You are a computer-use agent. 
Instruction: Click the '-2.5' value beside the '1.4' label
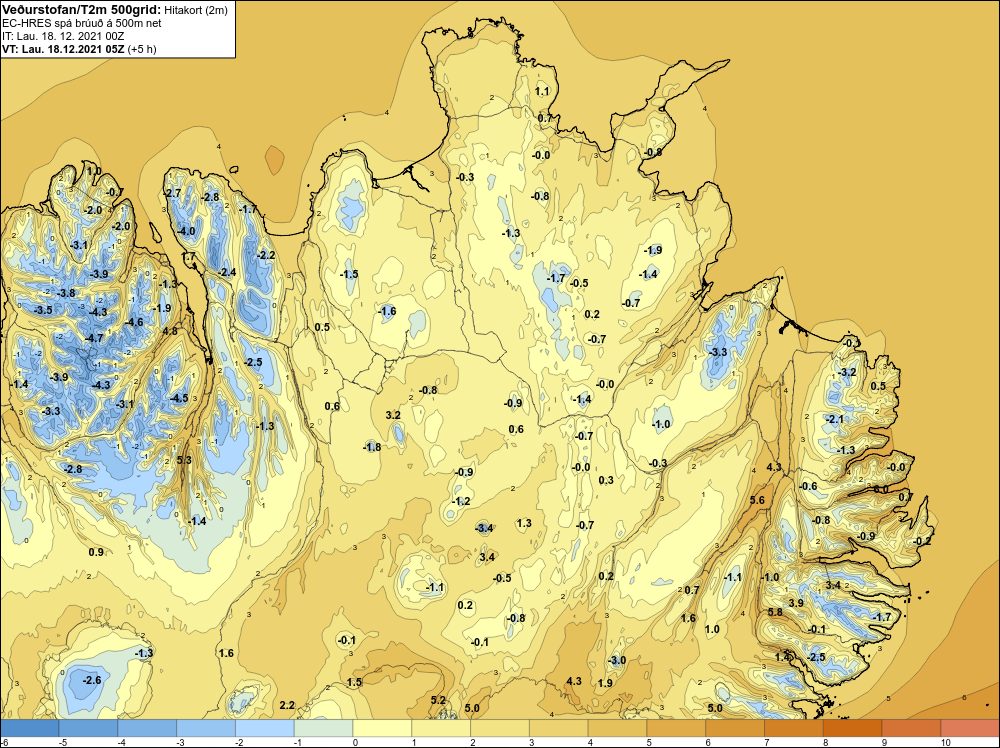[x=816, y=657]
